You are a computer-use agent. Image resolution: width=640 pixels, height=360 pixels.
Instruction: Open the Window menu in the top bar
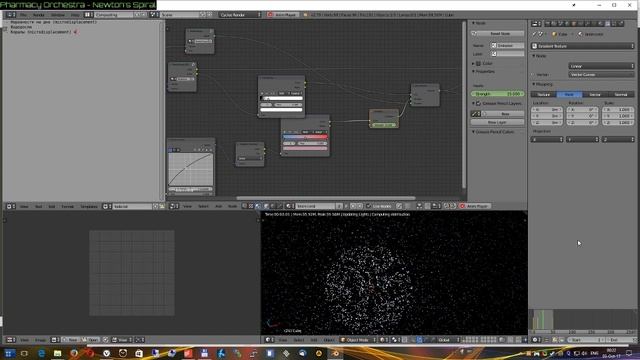[58, 15]
